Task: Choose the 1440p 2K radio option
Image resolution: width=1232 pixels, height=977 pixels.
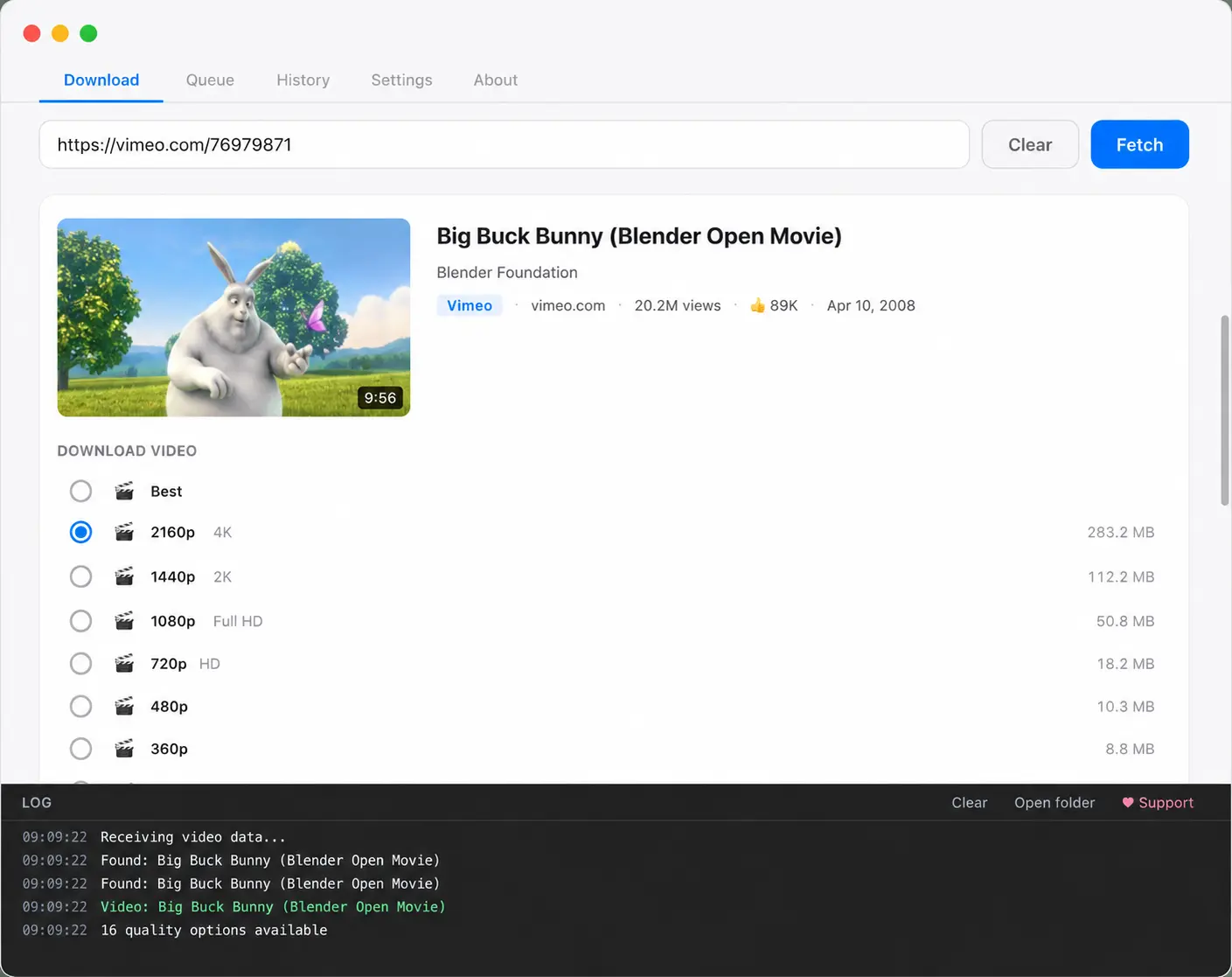Action: click(80, 576)
